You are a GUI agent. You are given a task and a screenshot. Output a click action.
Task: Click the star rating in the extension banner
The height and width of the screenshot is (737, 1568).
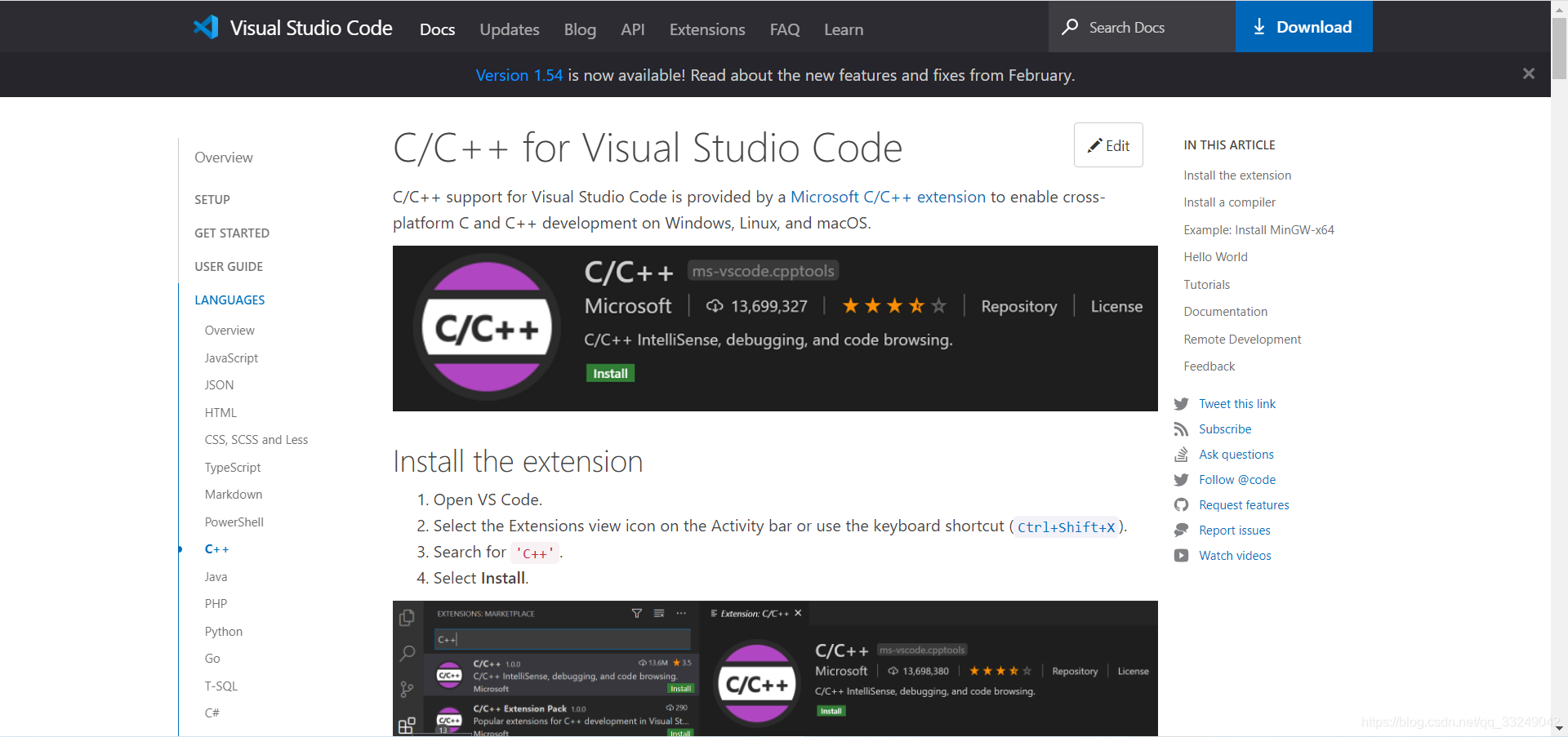tap(894, 306)
